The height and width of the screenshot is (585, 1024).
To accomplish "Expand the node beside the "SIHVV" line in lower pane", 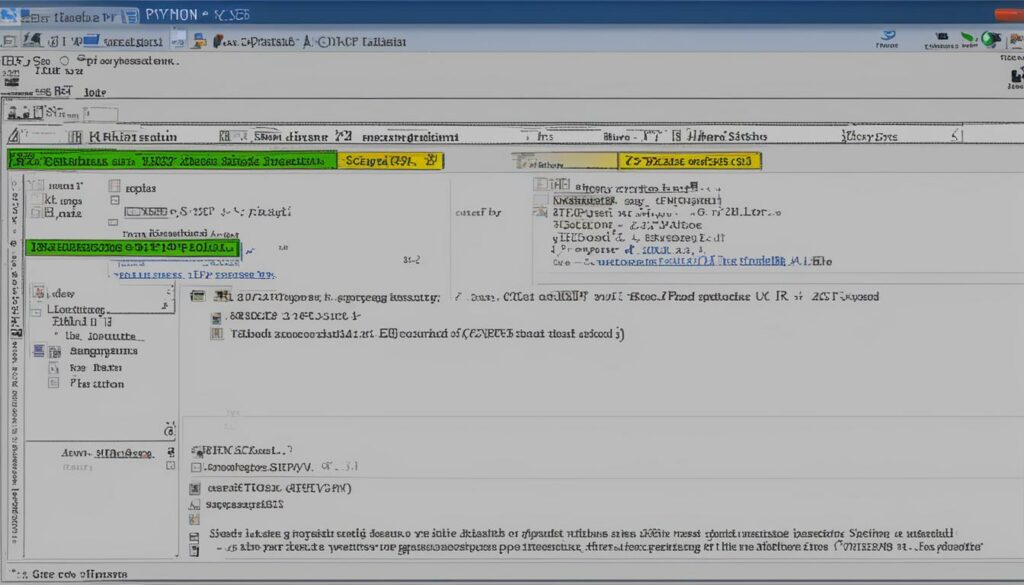I will pos(196,467).
